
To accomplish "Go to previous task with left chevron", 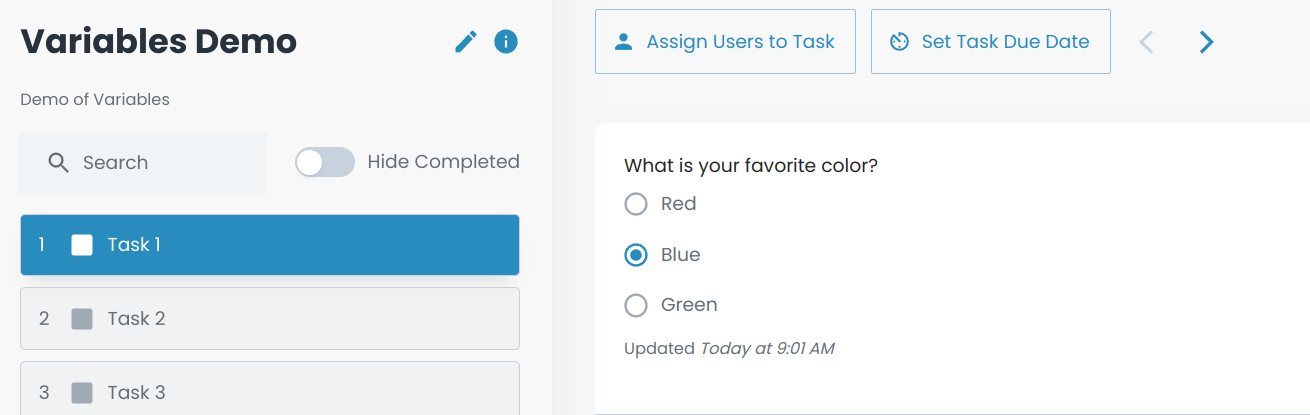I will tap(1147, 42).
